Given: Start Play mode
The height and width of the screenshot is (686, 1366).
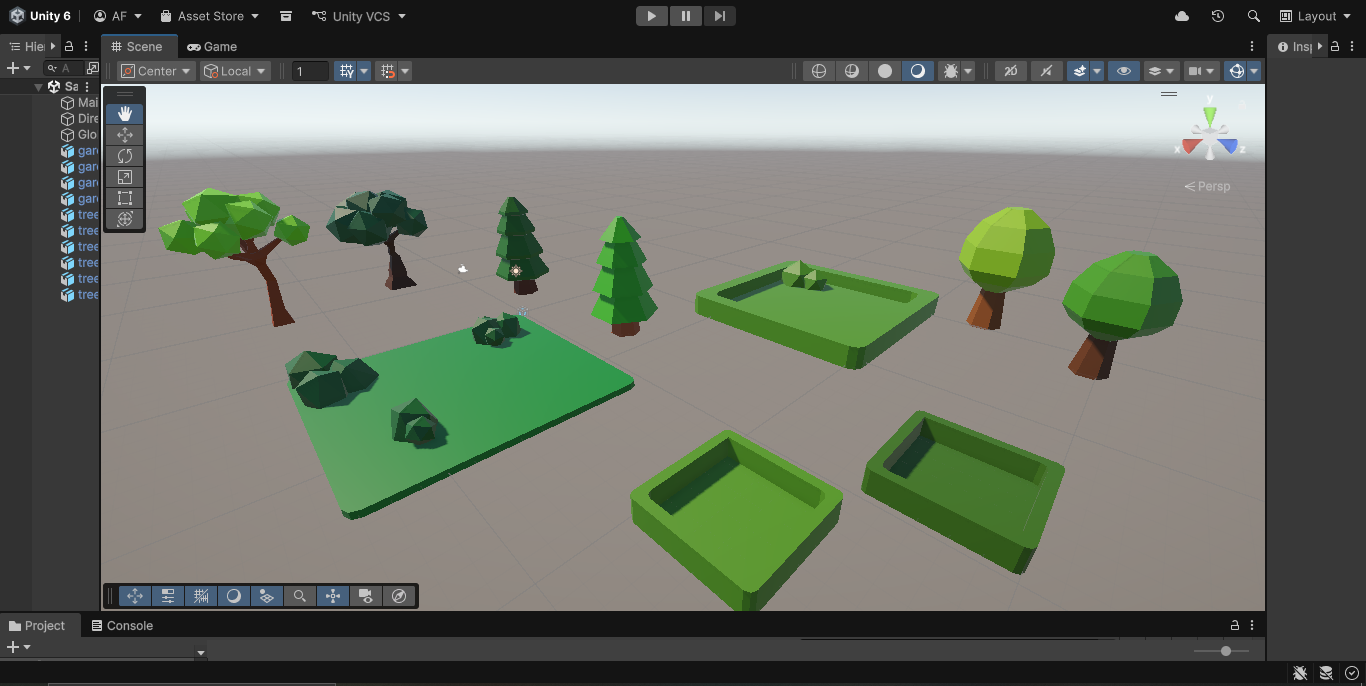Looking at the screenshot, I should point(652,16).
